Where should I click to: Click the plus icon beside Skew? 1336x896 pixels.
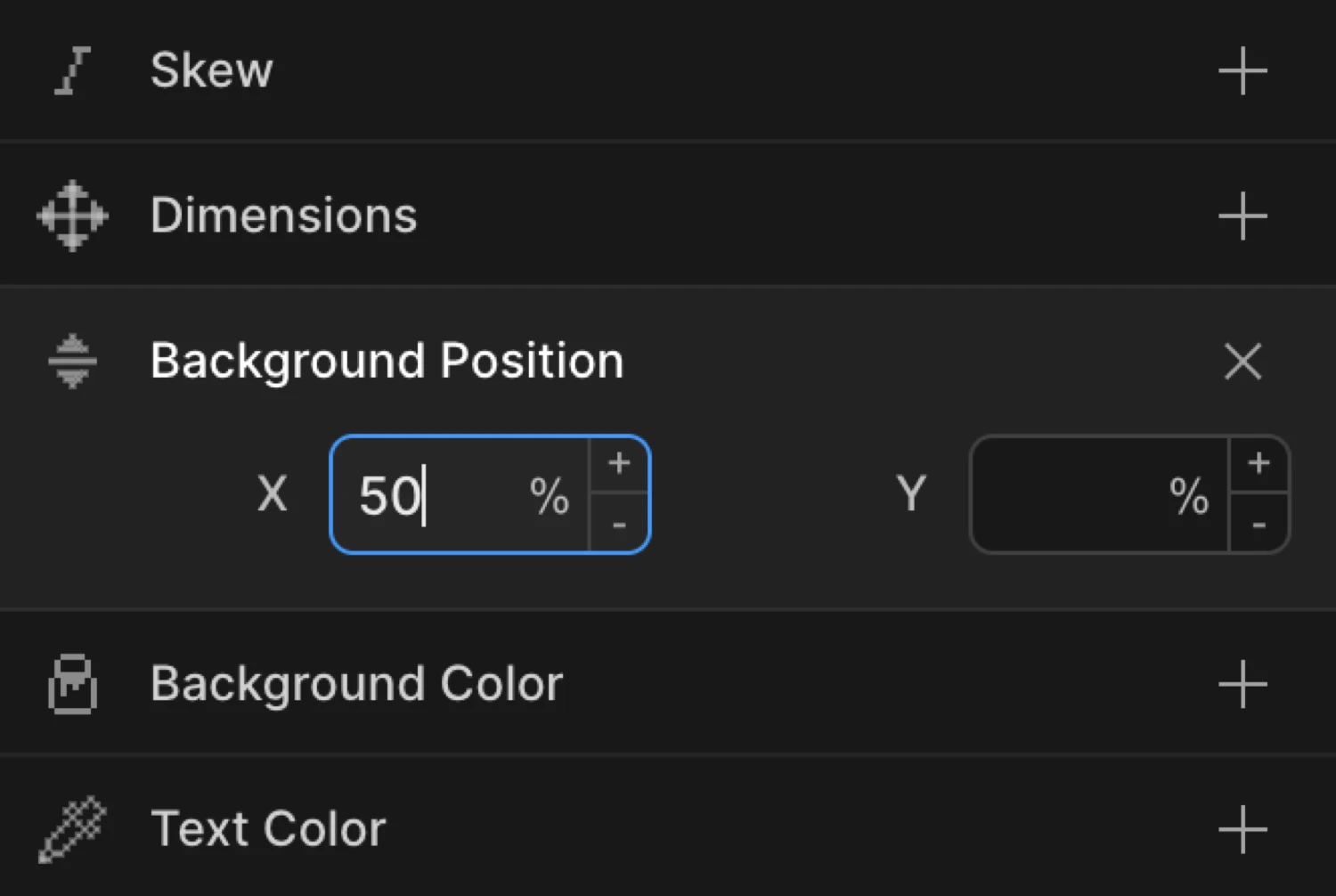[x=1243, y=71]
